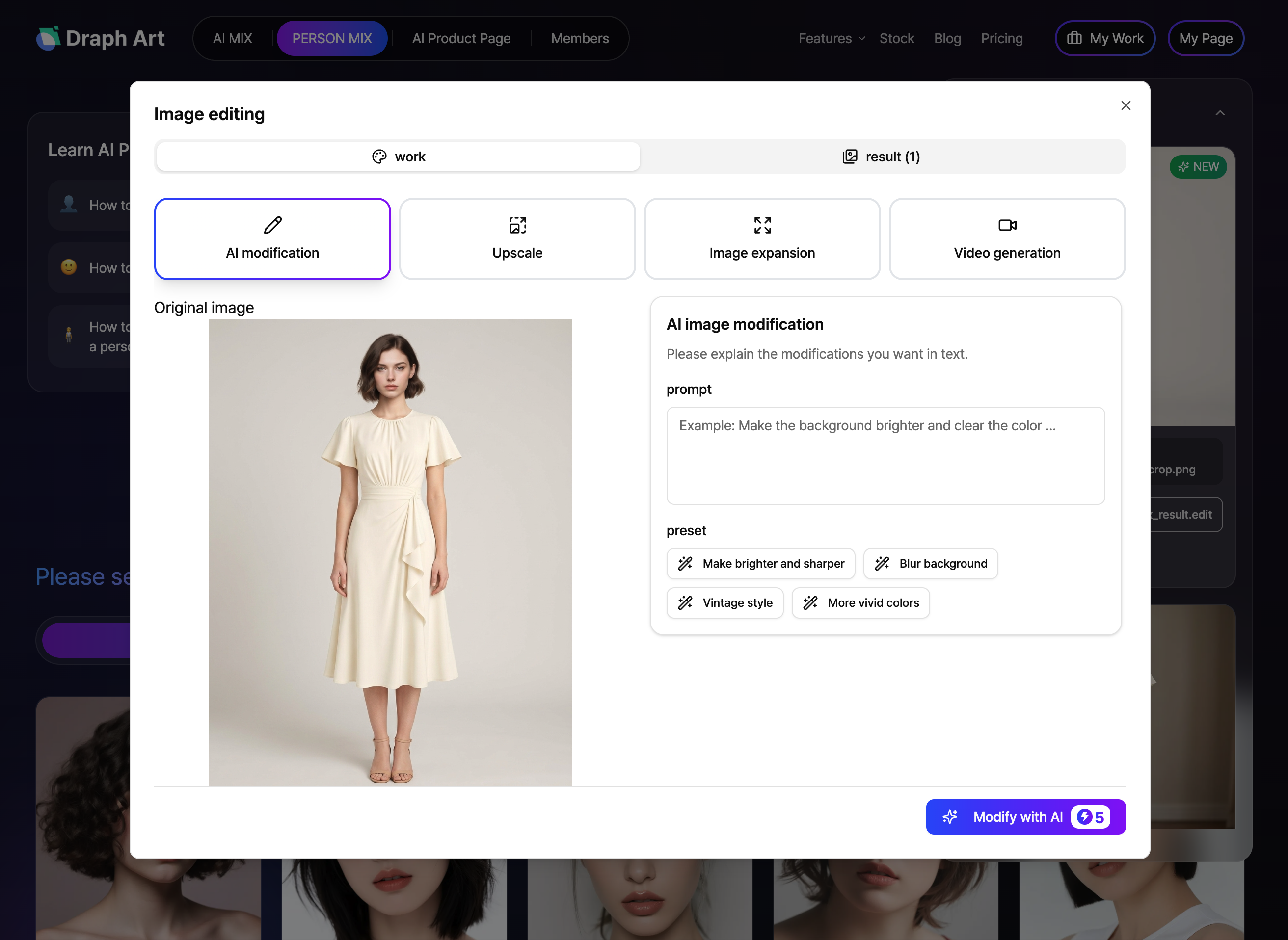The width and height of the screenshot is (1288, 940).
Task: Click the original image of the dress model
Action: 390,552
